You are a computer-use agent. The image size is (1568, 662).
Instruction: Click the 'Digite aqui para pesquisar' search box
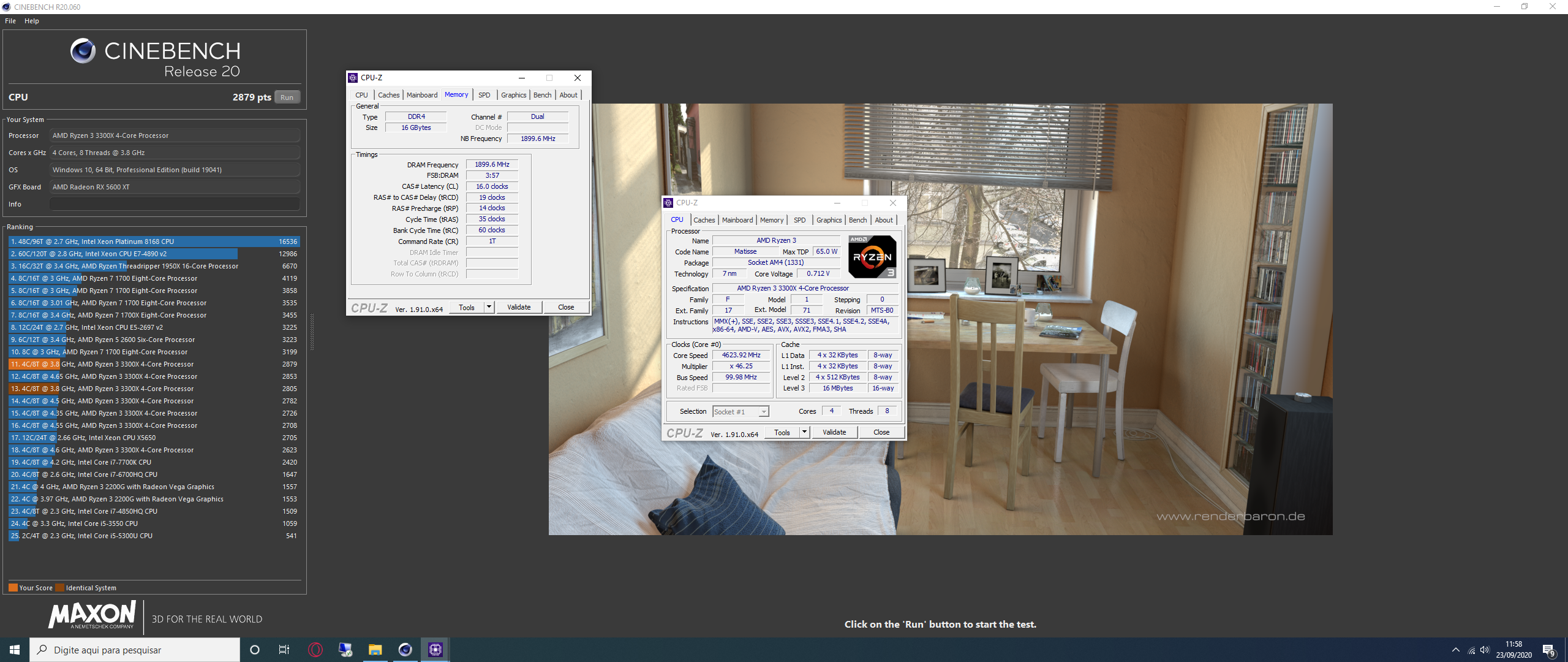[x=135, y=650]
